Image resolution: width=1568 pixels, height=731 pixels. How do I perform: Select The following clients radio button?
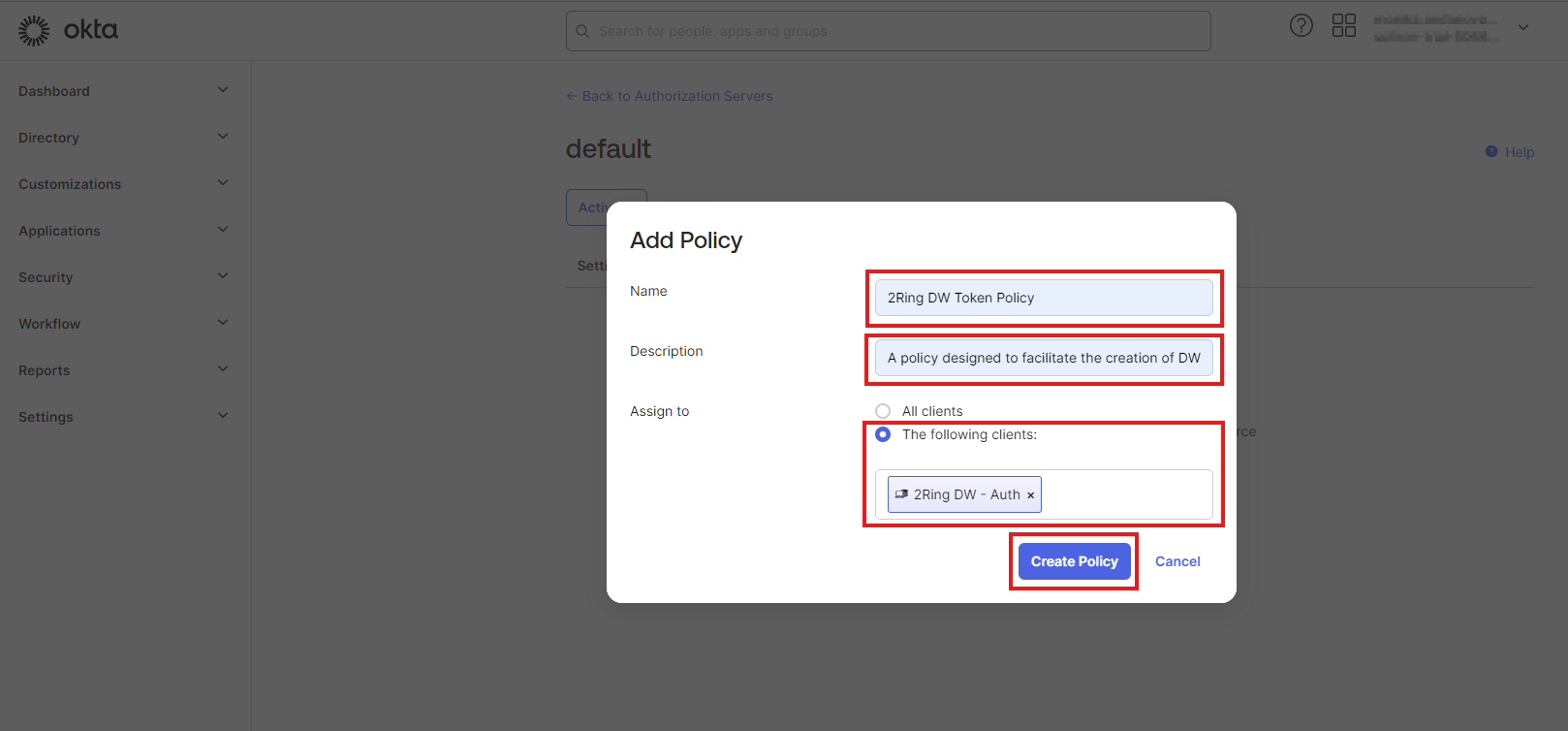pos(883,434)
